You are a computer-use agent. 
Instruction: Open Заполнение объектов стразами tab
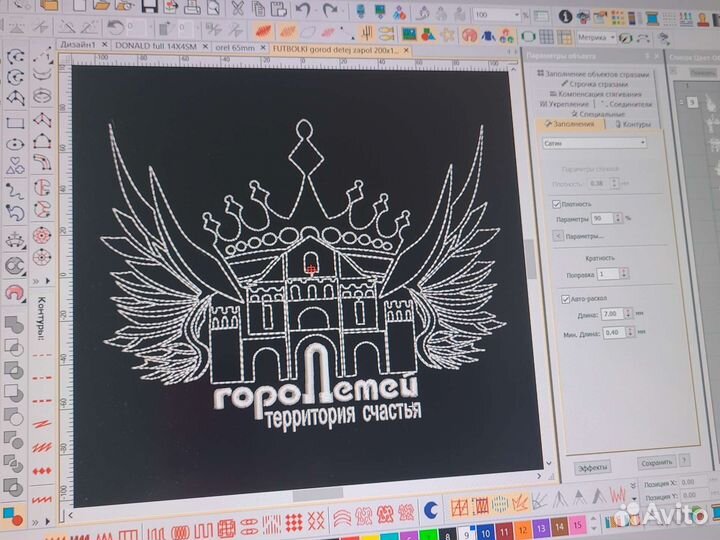click(593, 74)
